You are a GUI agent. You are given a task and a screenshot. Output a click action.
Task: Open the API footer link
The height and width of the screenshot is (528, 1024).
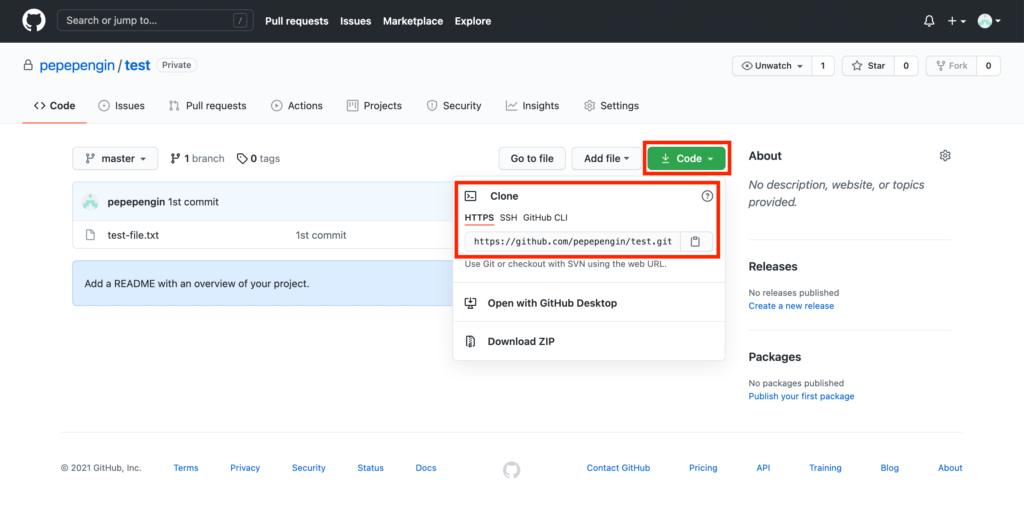763,468
